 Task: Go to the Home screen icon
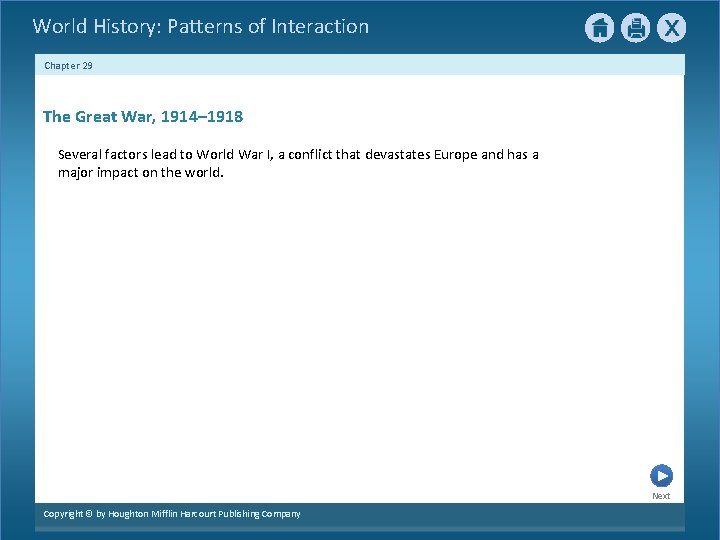[x=599, y=28]
